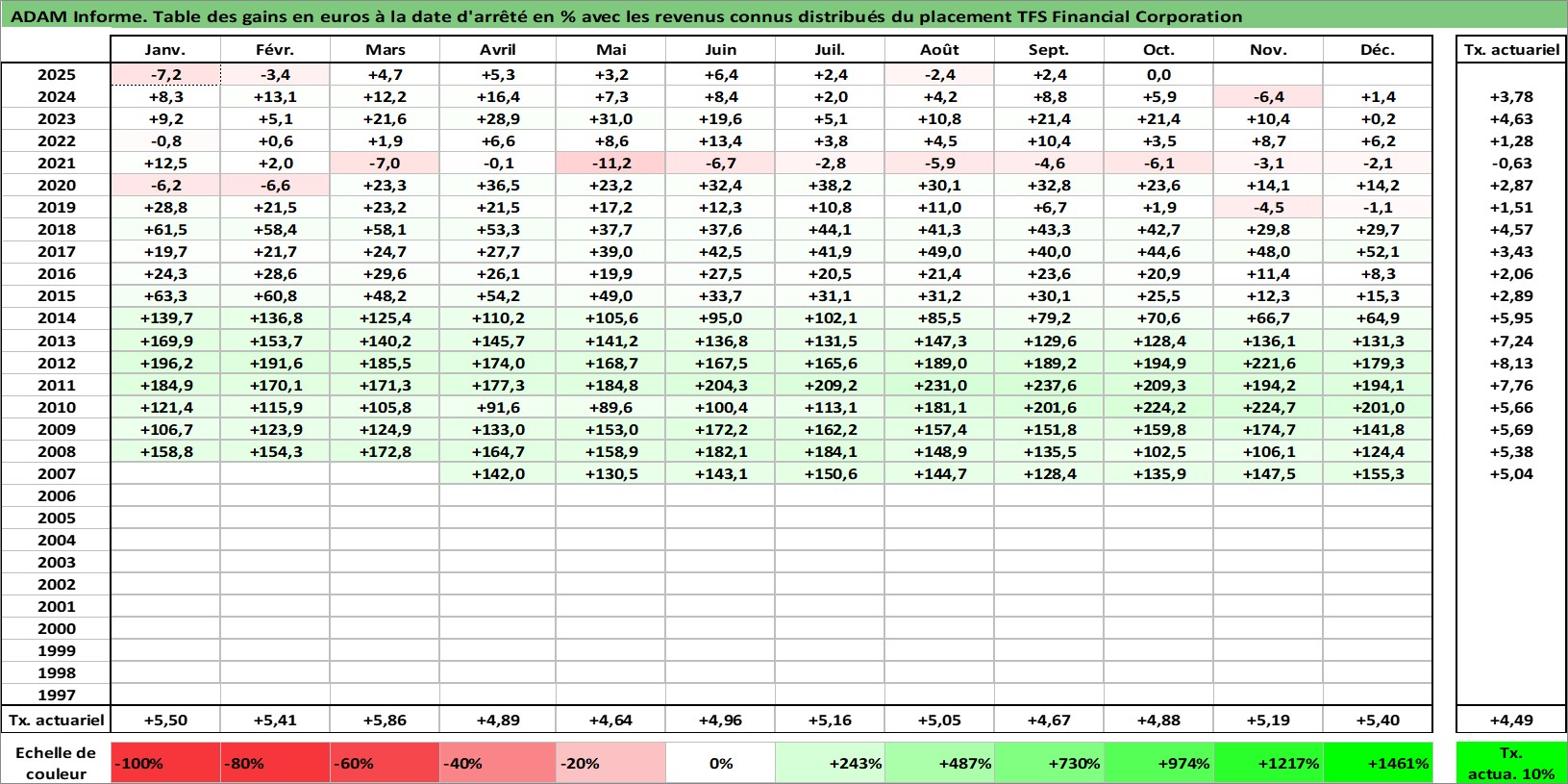This screenshot has height=784, width=1568.
Task: Click the +974% color scale swatch
Action: coord(1158,762)
